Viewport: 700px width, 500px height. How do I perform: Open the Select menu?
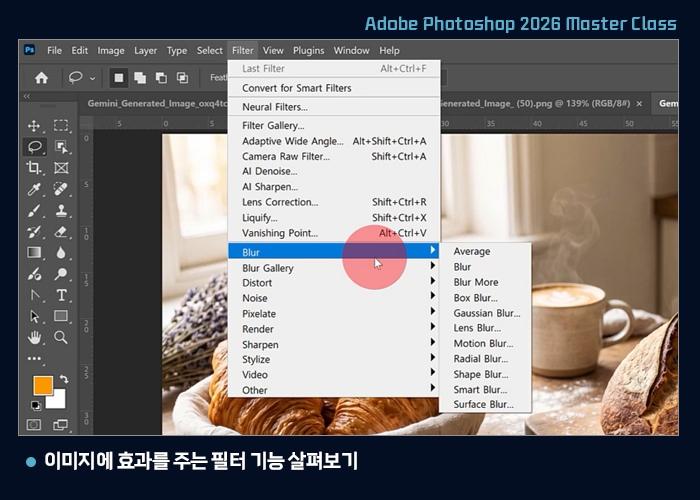tap(209, 50)
